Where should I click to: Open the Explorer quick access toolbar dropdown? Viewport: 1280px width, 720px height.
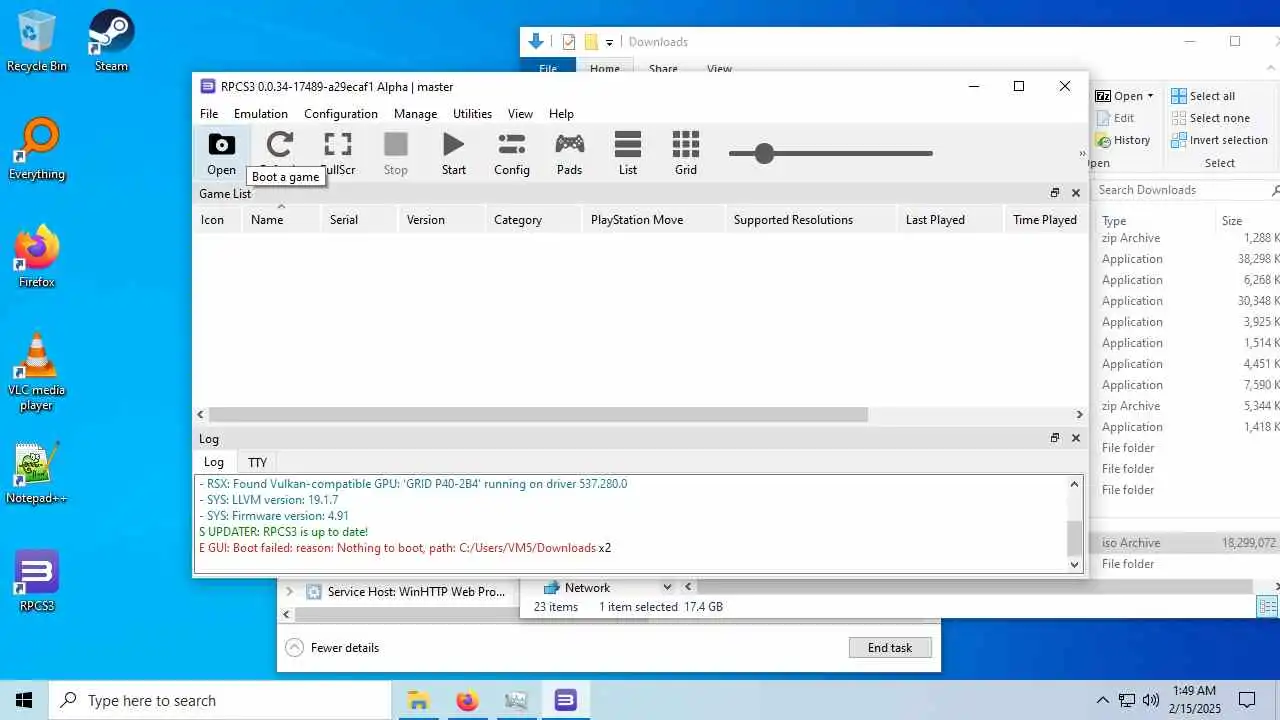click(x=609, y=42)
